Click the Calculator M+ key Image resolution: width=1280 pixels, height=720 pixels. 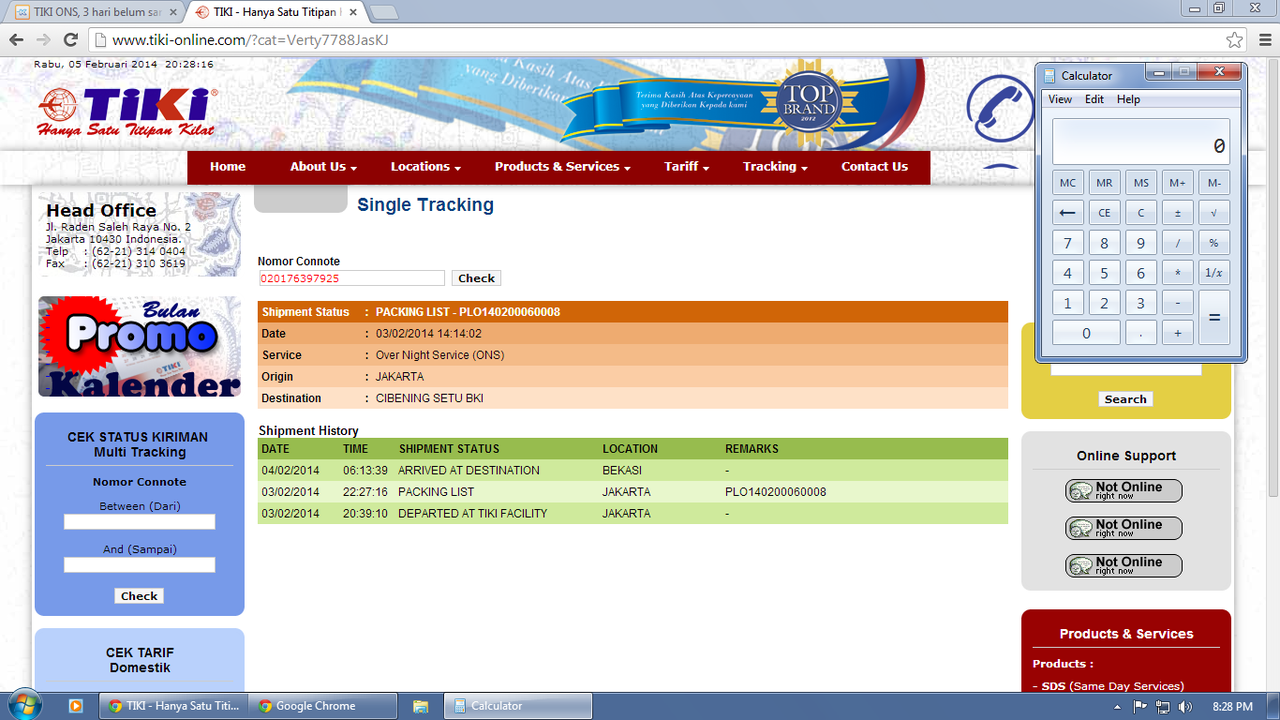coord(1177,183)
